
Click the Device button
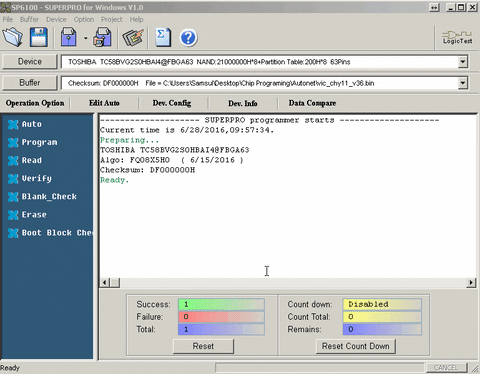30,62
